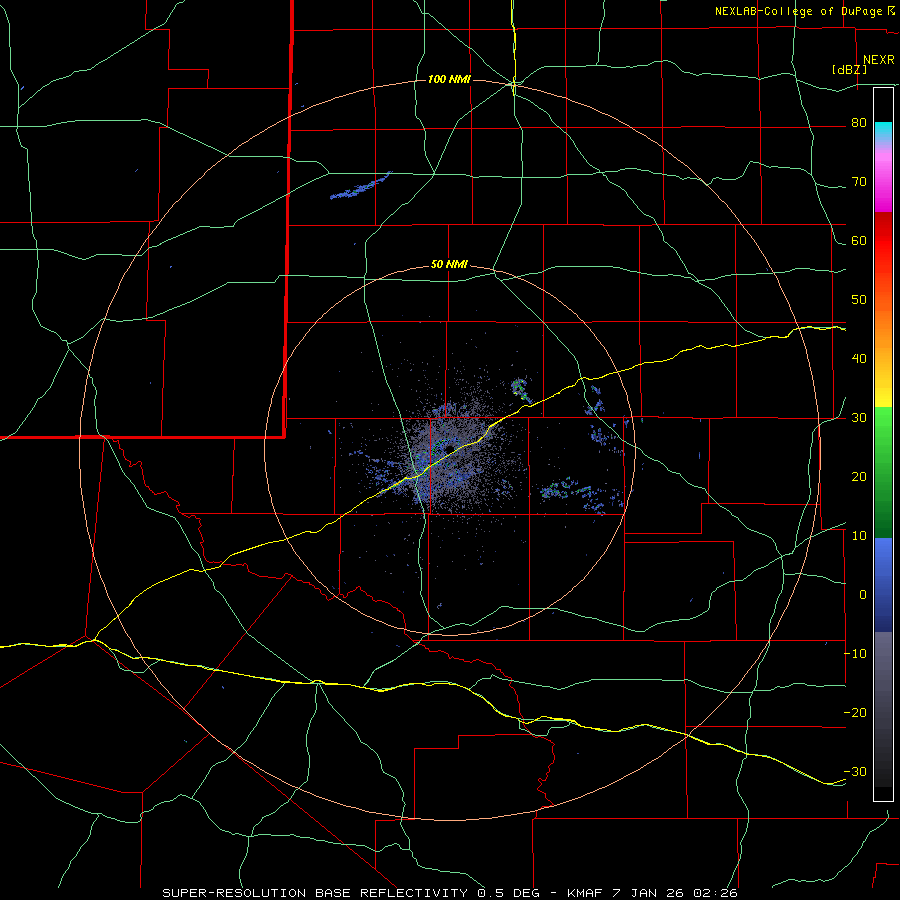The image size is (900, 900).
Task: Click the NEXR label above the color scale
Action: (x=879, y=60)
